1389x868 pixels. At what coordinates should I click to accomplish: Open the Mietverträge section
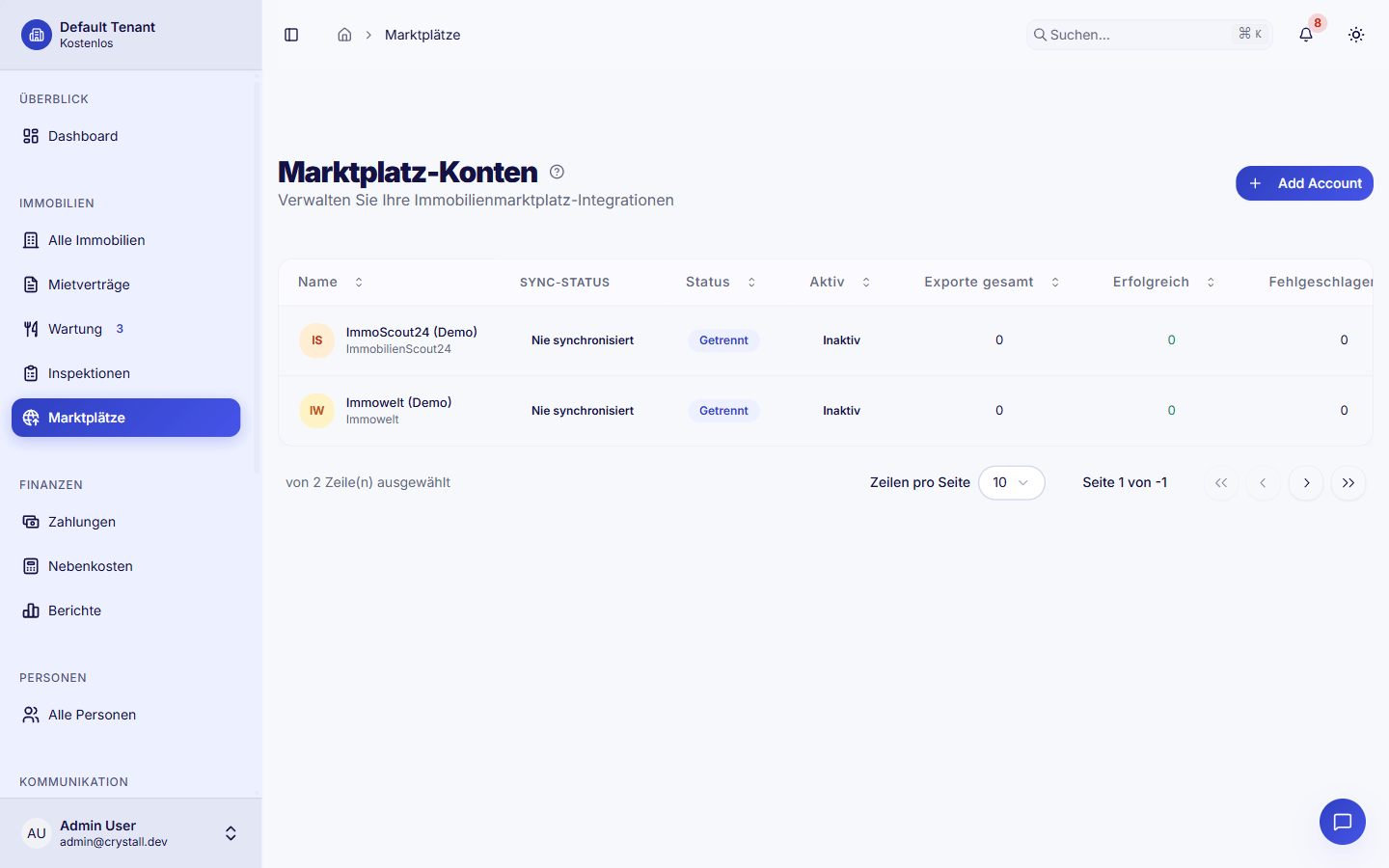point(125,285)
